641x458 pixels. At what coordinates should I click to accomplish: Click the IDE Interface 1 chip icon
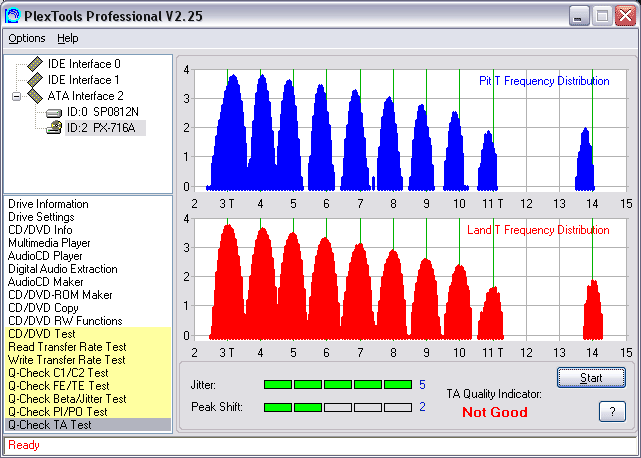tap(35, 80)
